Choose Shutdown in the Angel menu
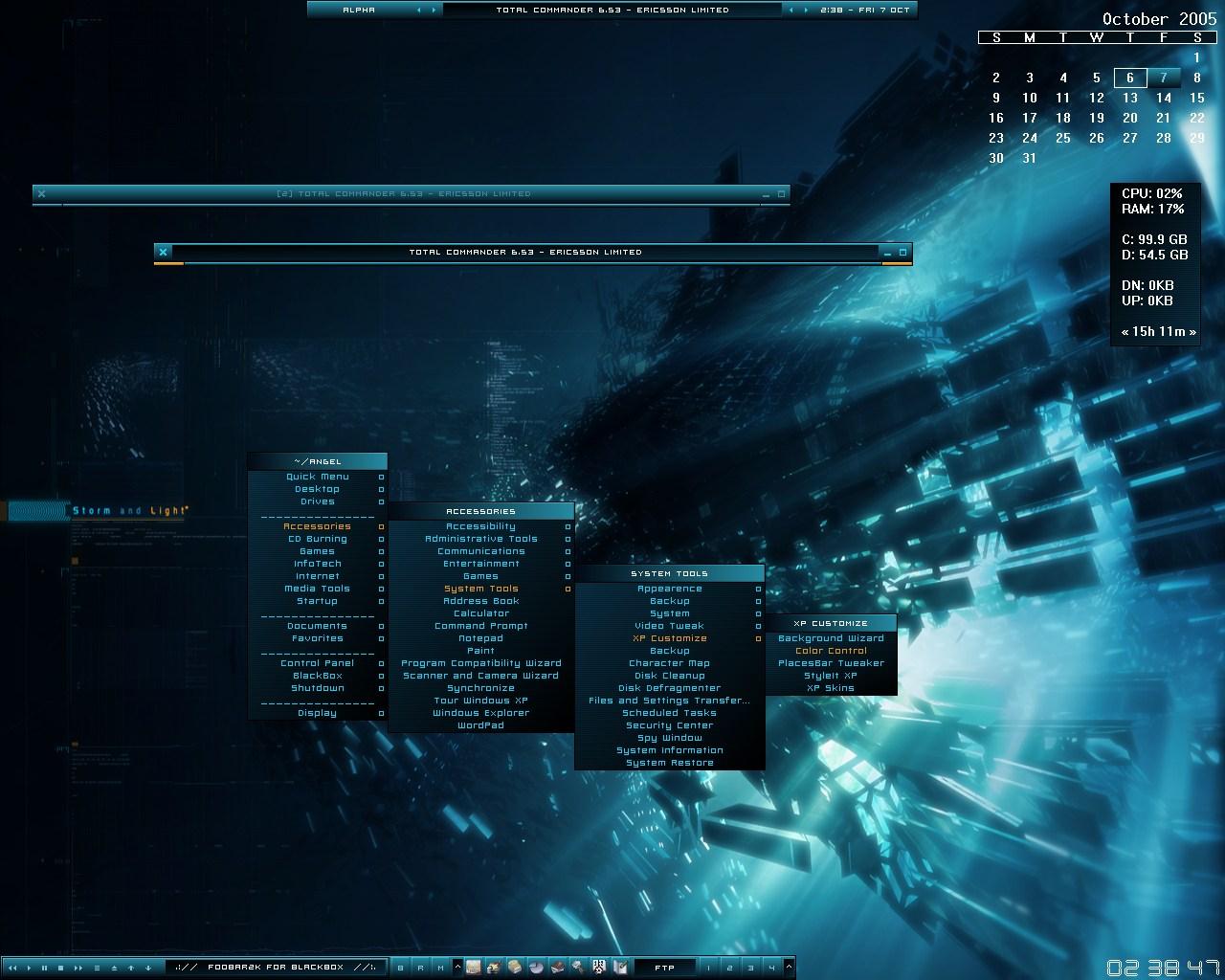Viewport: 1225px width, 980px height. 318,688
